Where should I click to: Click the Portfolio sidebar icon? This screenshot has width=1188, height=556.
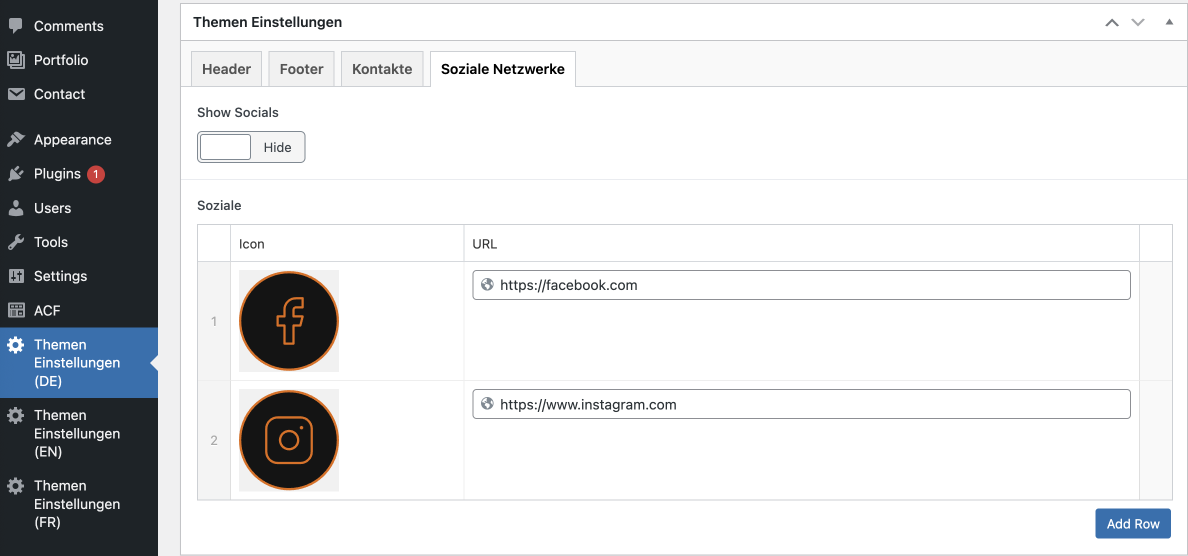click(16, 60)
